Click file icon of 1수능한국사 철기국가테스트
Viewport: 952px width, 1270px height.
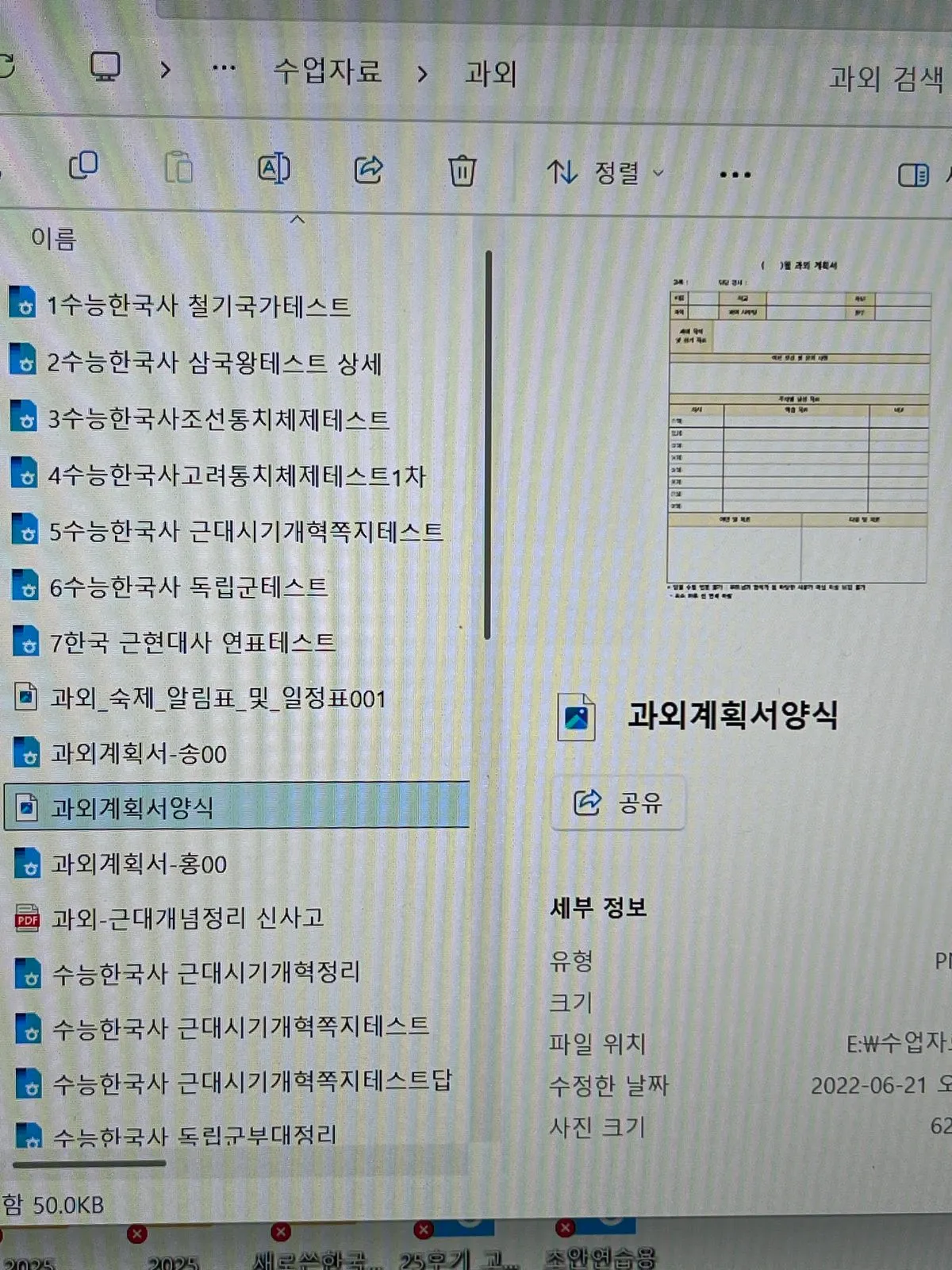coord(23,303)
